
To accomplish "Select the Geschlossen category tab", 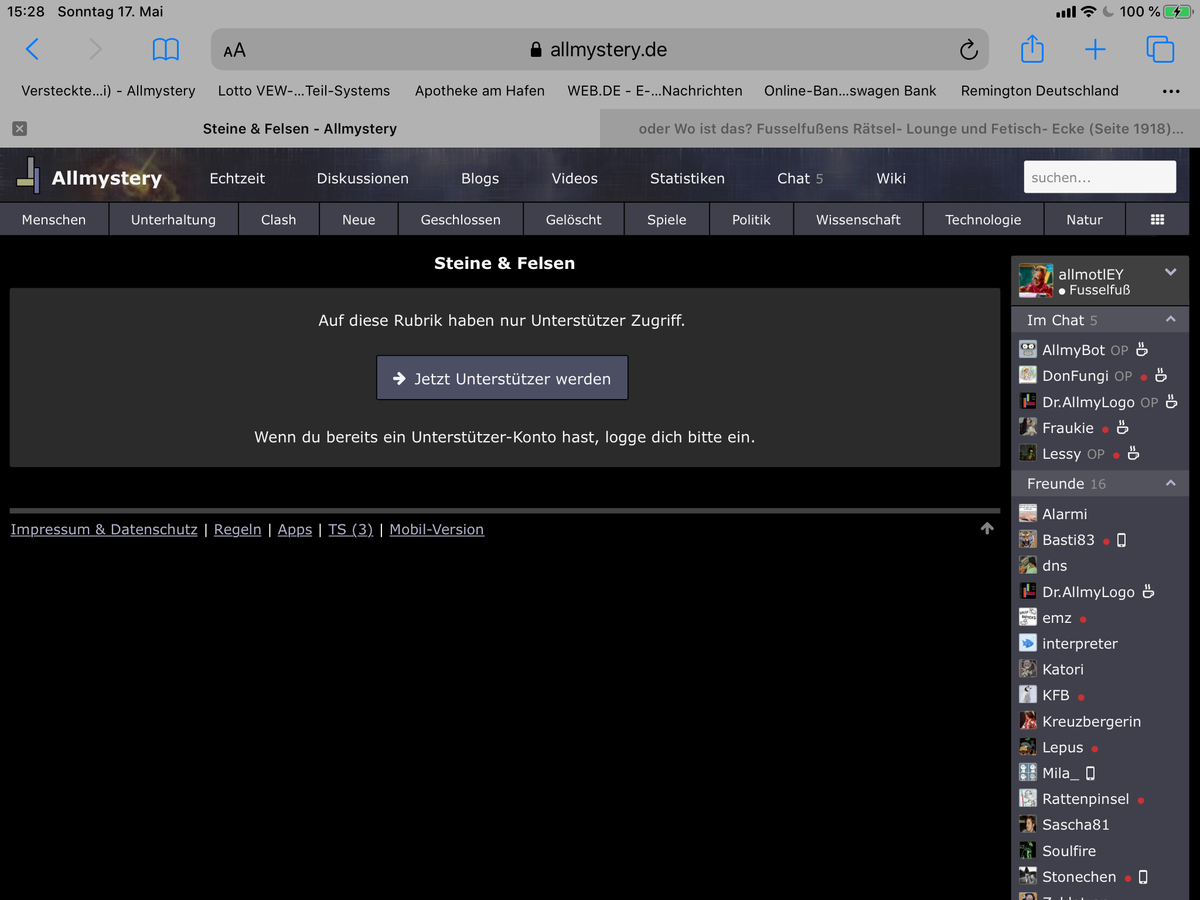I will pyautogui.click(x=461, y=219).
